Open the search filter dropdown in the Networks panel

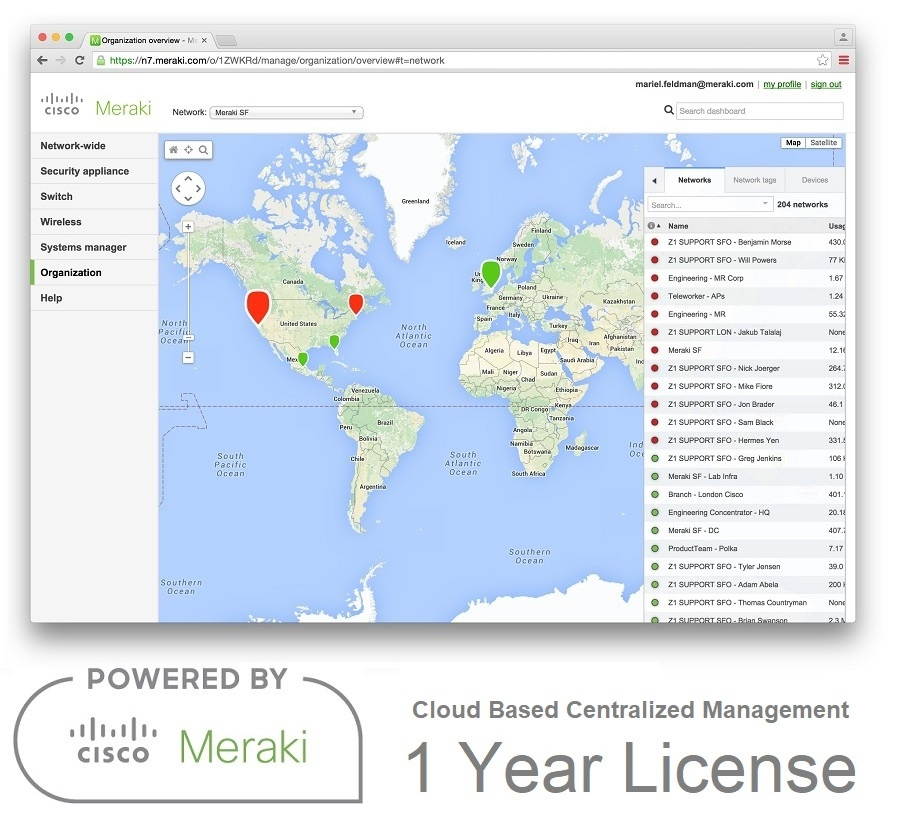click(x=766, y=204)
